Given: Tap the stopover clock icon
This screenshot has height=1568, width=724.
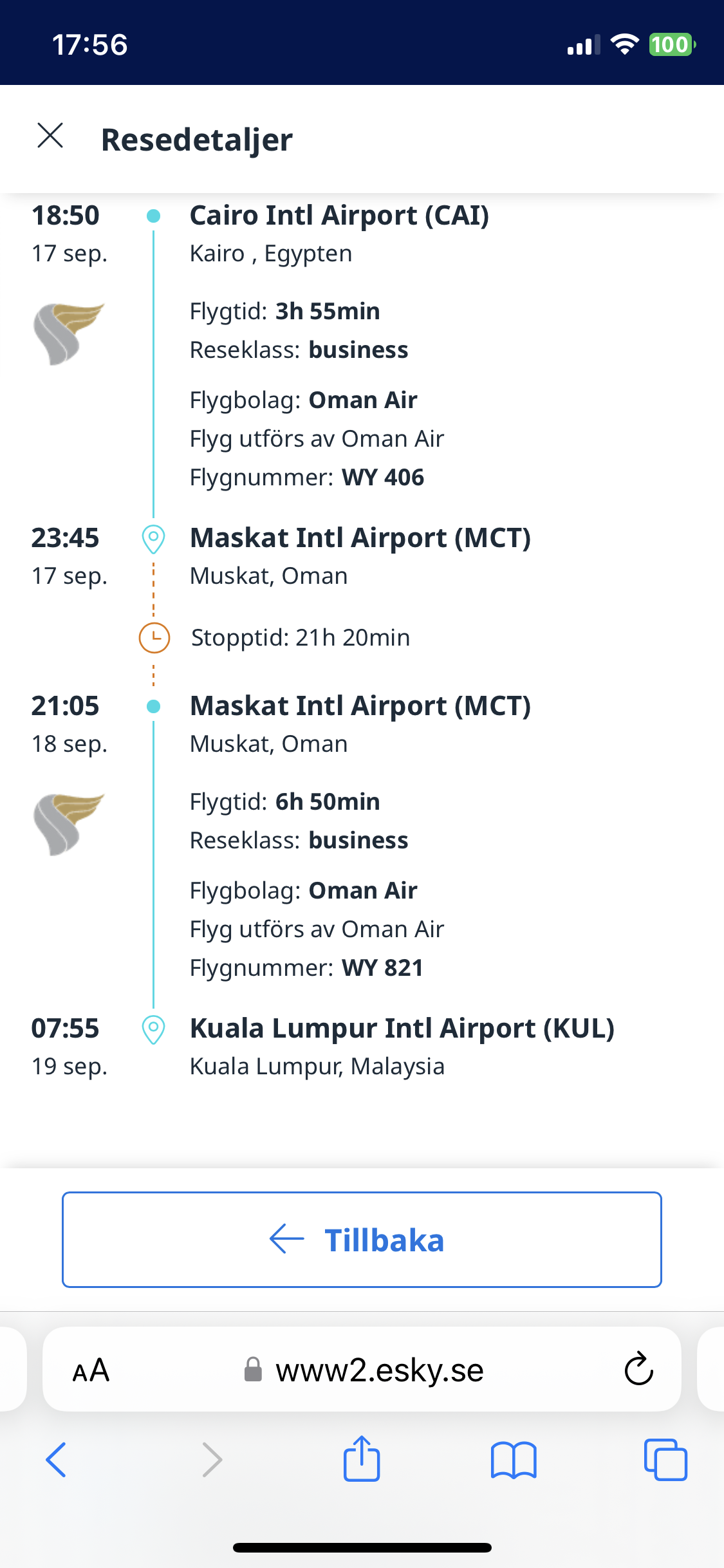Looking at the screenshot, I should pos(154,638).
